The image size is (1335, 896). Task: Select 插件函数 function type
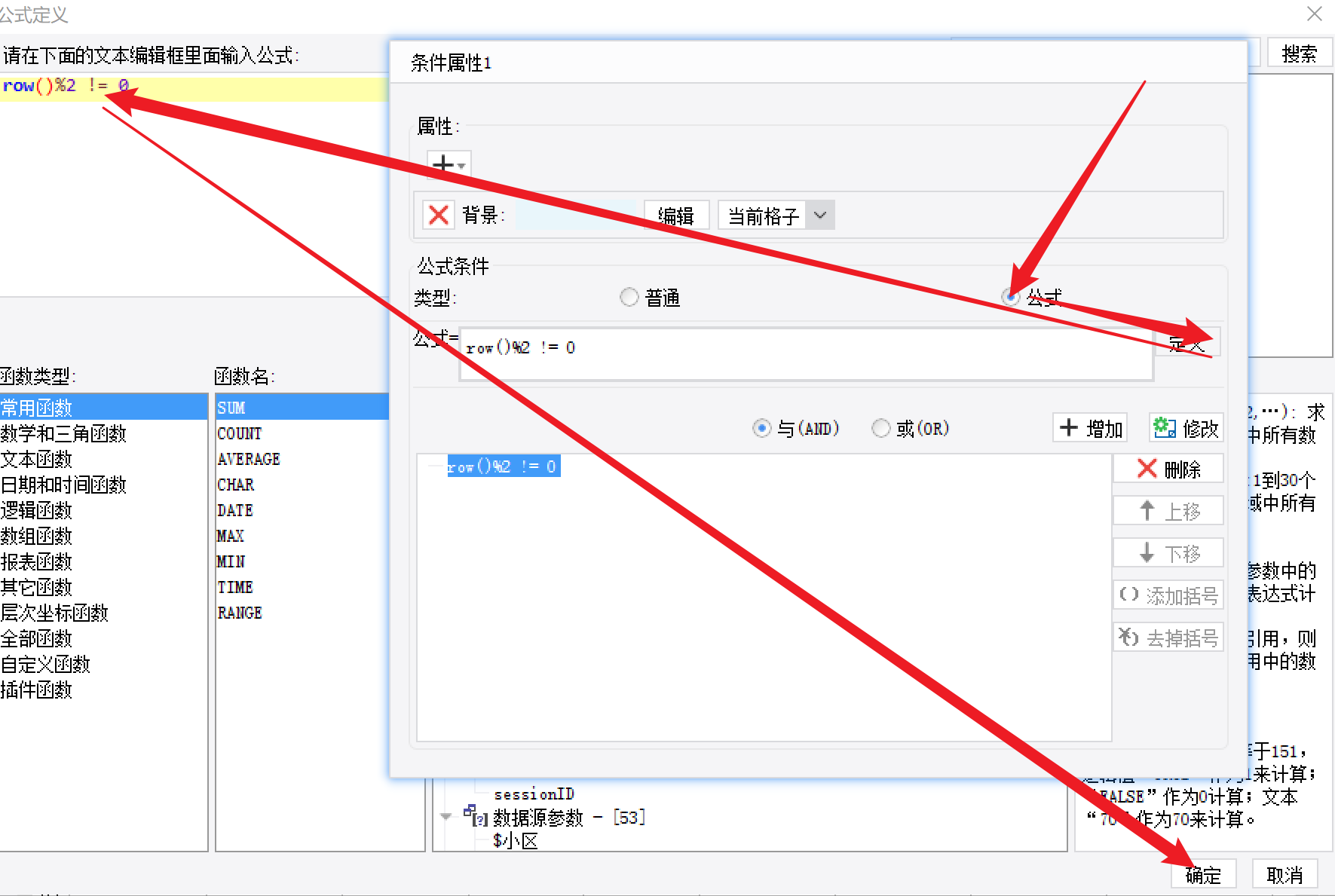click(x=103, y=690)
